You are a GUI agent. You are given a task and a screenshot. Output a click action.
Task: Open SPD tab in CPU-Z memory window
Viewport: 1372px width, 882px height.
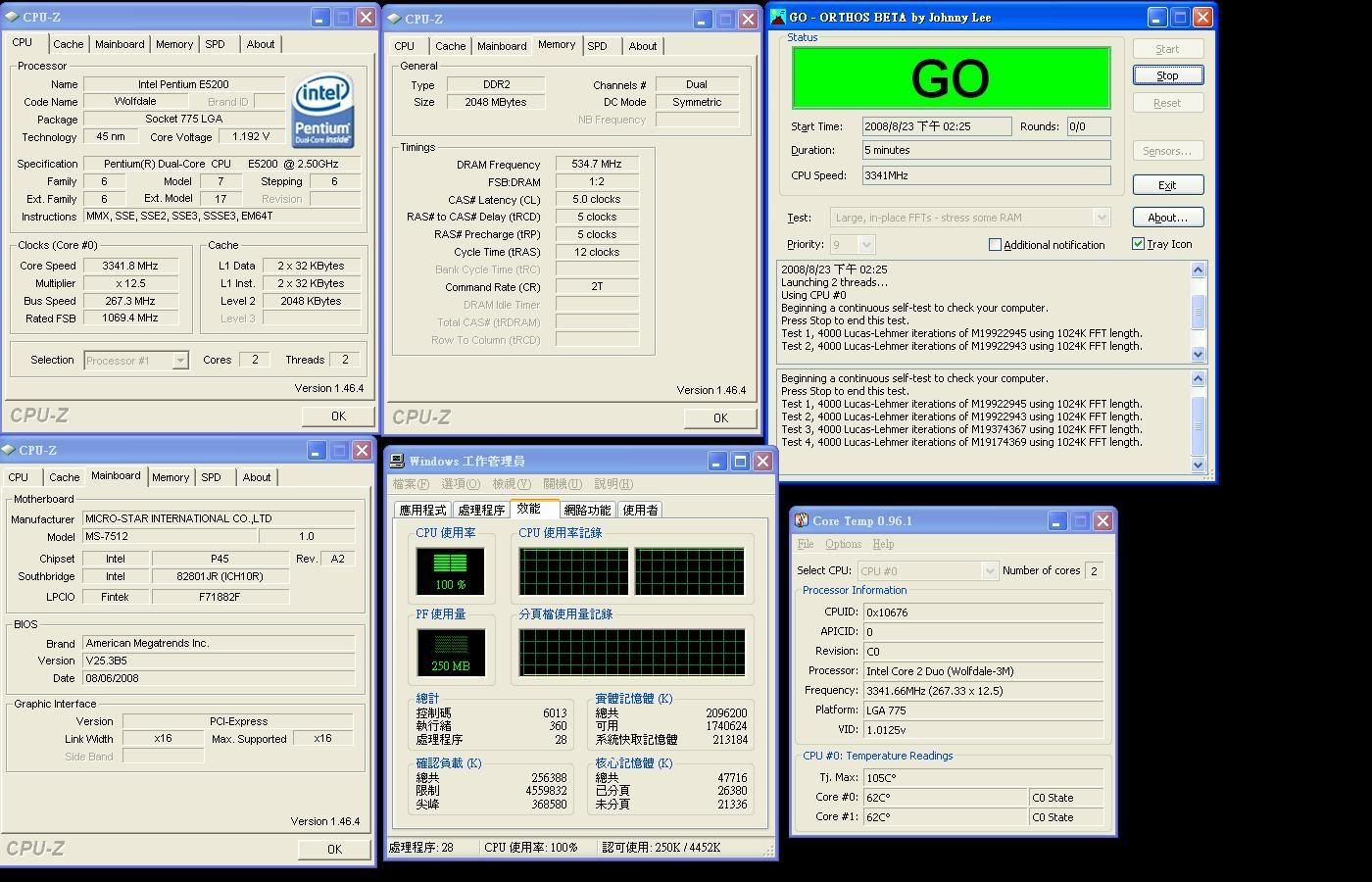coord(598,46)
